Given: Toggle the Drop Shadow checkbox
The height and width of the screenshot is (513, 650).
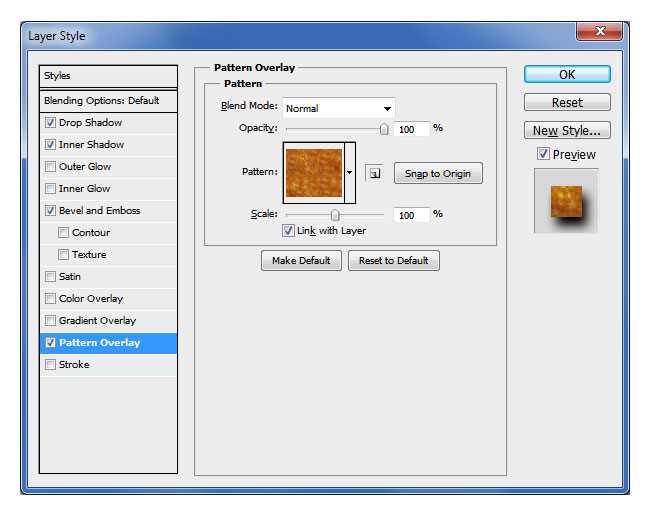Looking at the screenshot, I should [x=51, y=123].
